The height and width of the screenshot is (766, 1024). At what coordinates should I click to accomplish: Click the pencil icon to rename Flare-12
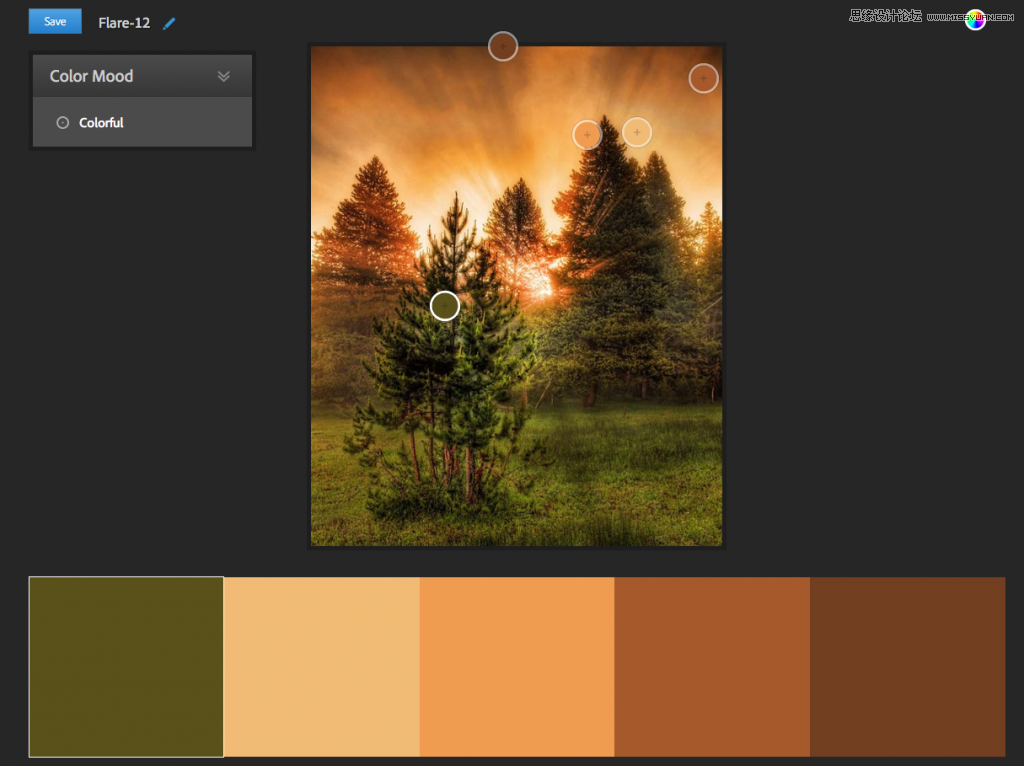click(x=169, y=23)
